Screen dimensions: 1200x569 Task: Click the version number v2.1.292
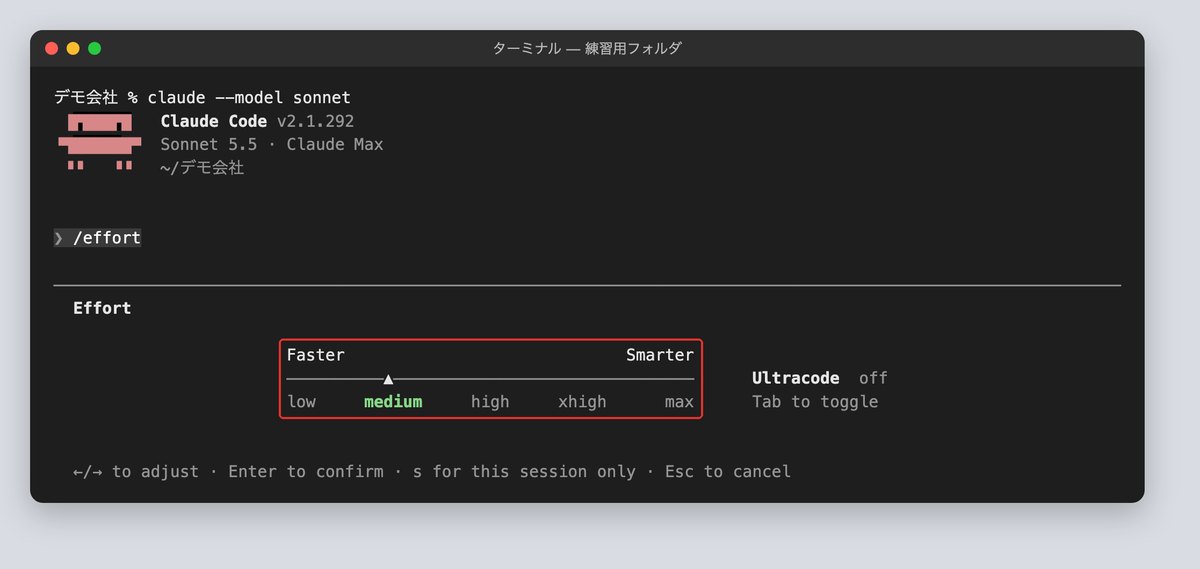(x=315, y=121)
